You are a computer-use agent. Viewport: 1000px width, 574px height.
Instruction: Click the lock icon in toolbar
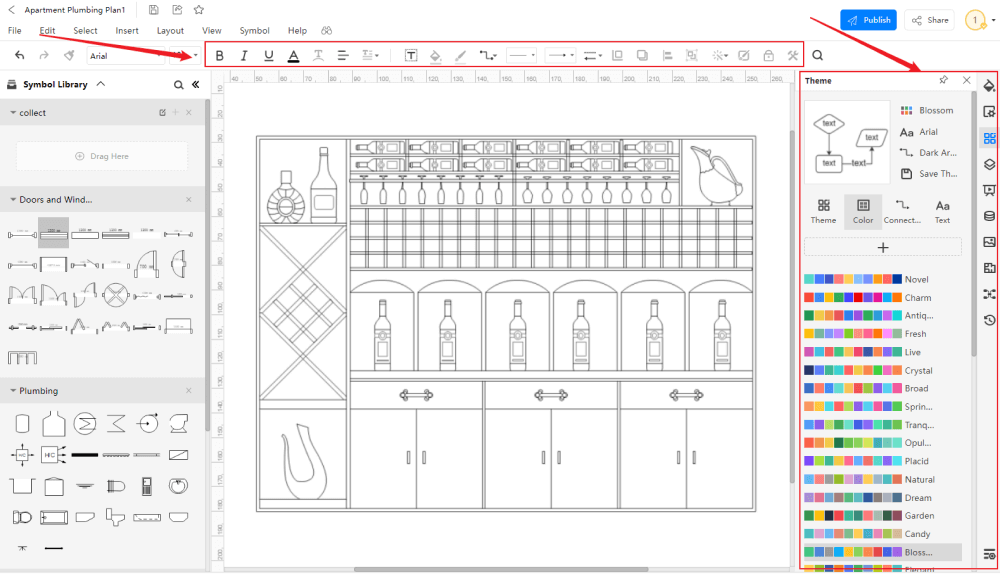click(768, 56)
